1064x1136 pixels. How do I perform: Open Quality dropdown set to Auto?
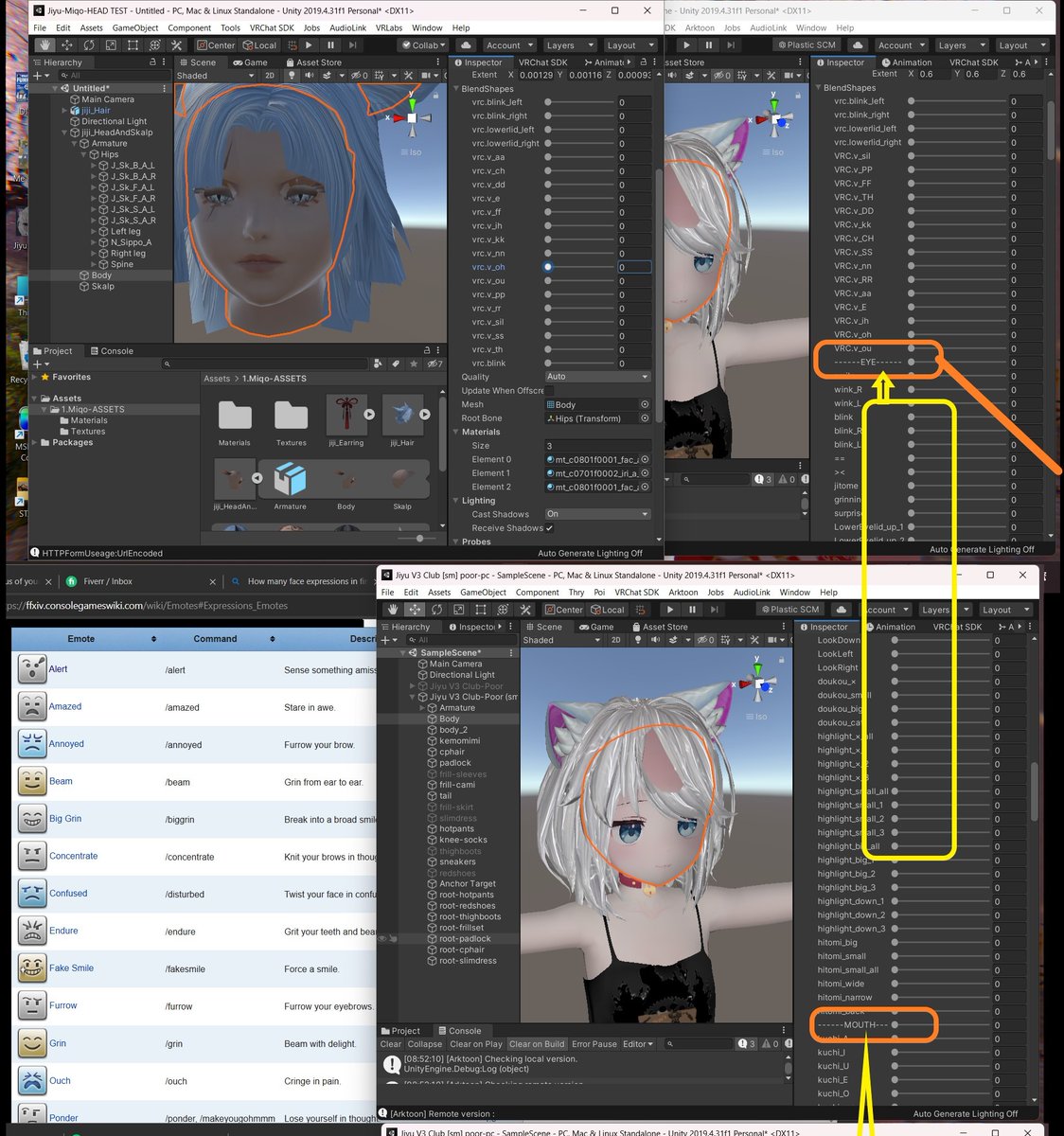tap(597, 377)
